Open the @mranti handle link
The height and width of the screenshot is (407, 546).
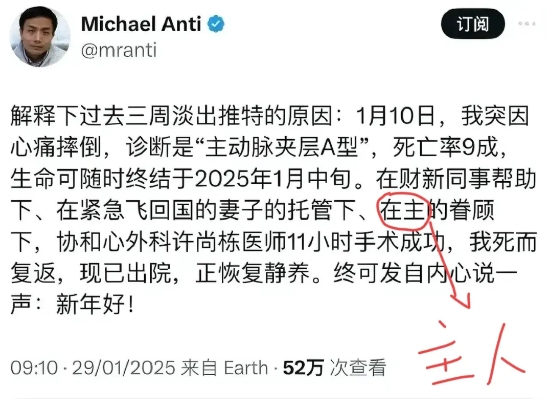point(119,50)
